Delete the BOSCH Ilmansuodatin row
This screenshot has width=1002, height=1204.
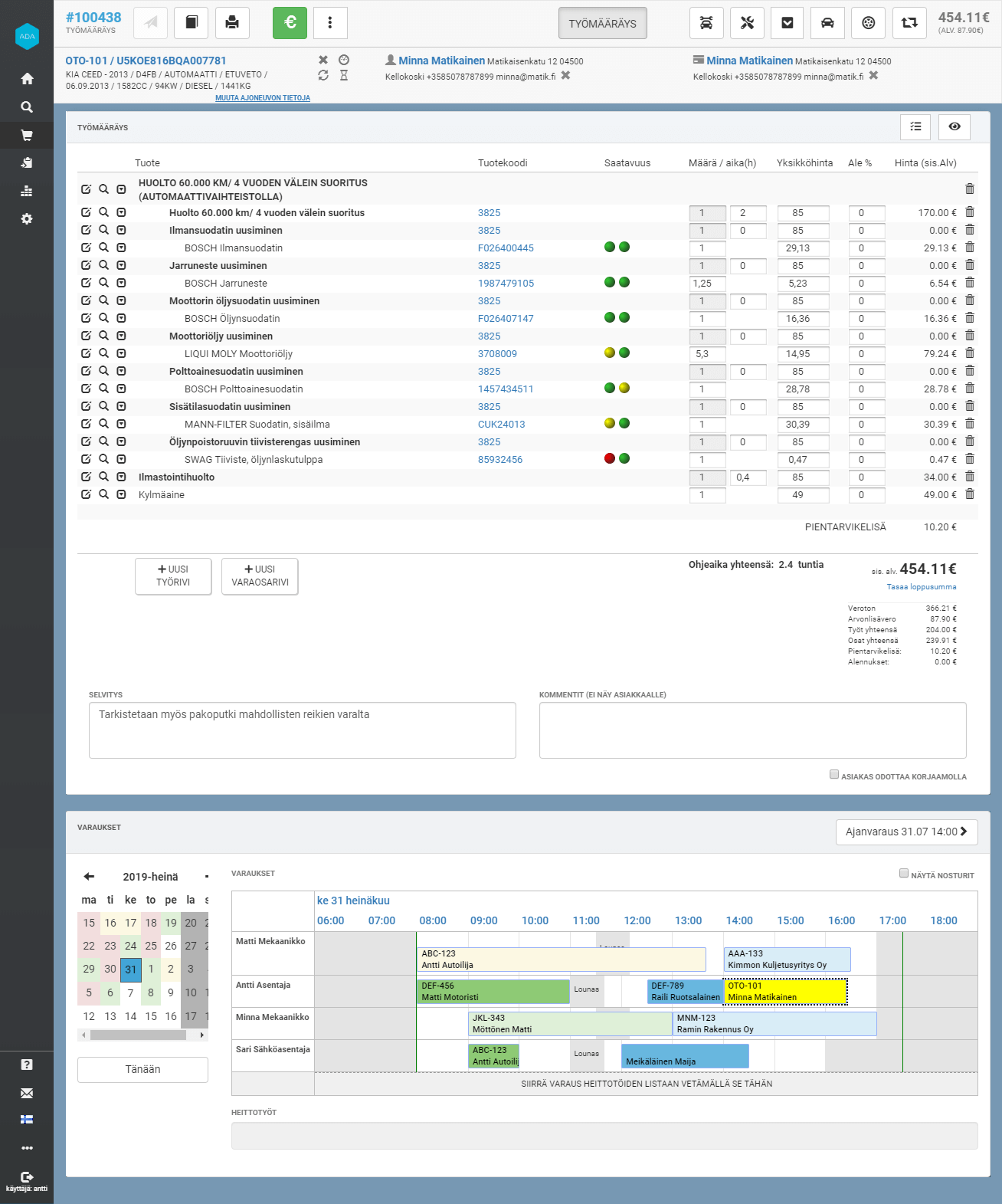pos(970,248)
